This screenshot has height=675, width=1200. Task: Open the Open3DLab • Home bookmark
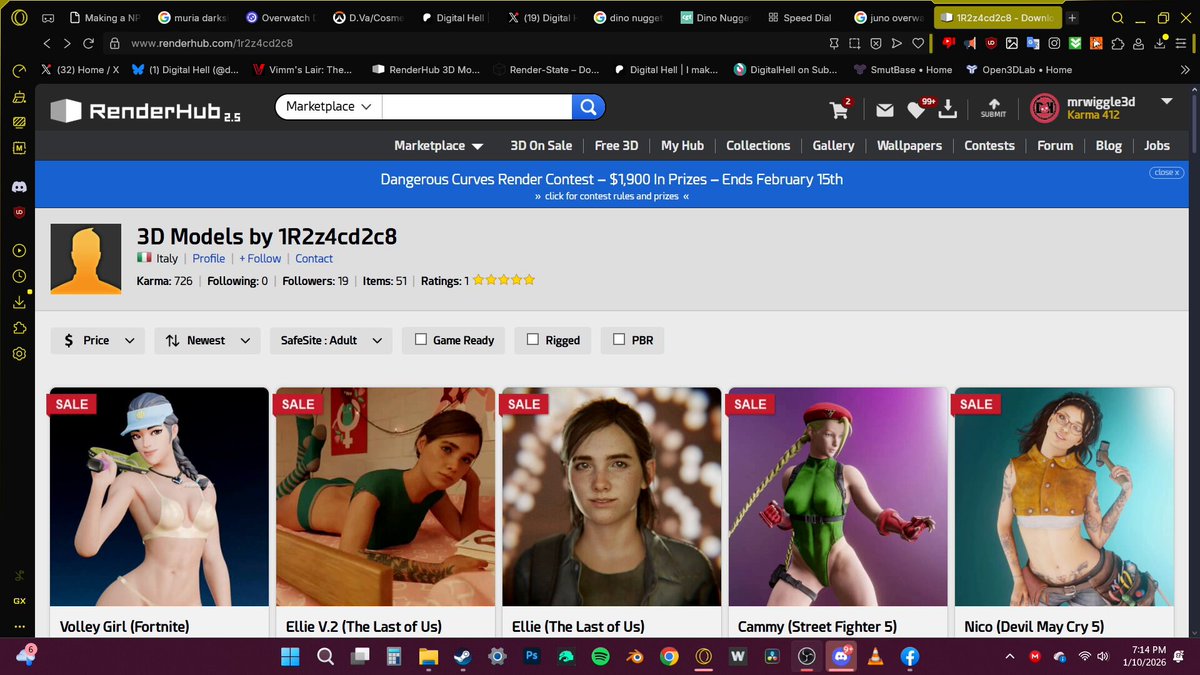1019,70
